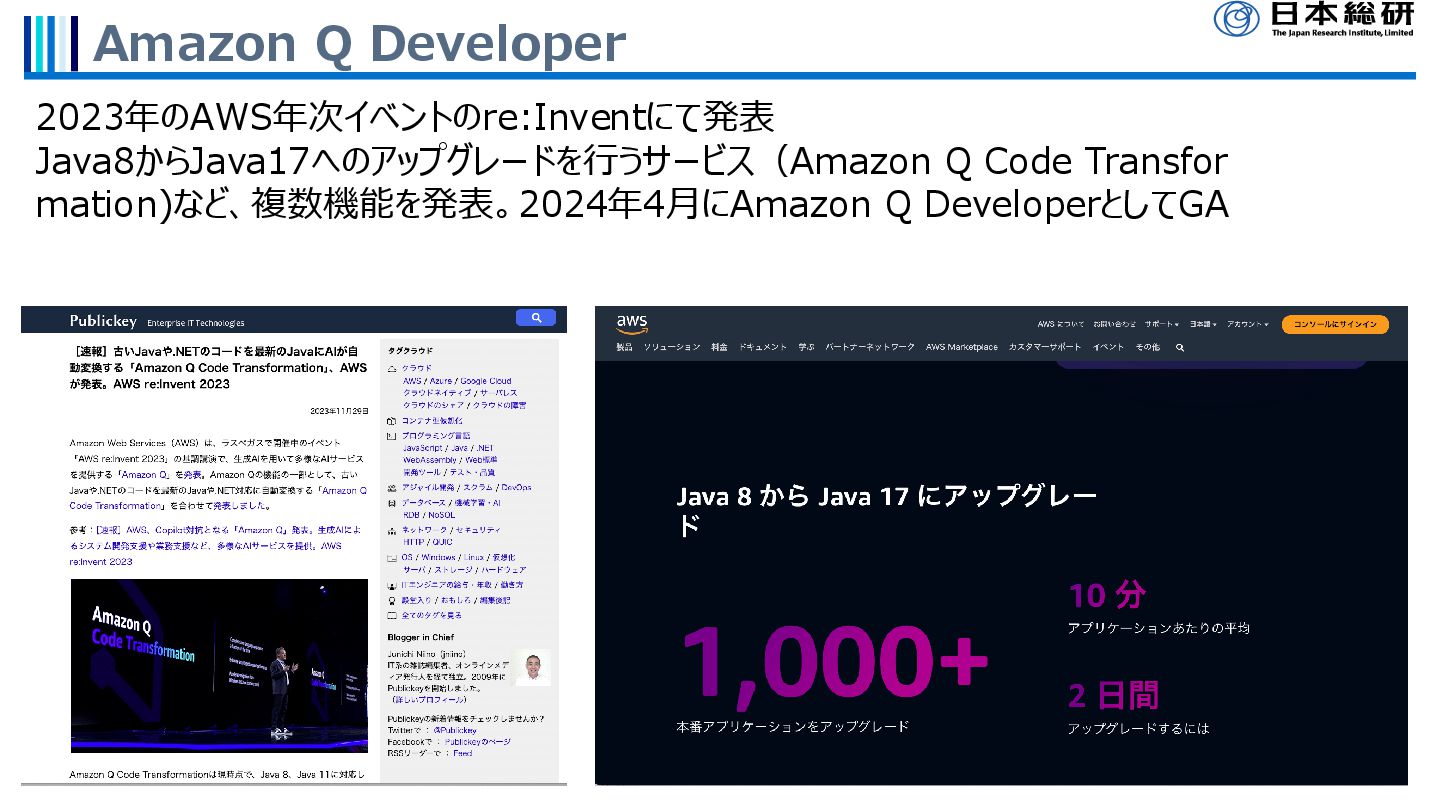Screen dimensions: 1440x810
Task: Click the AWS について link
Action: pyautogui.click(x=1060, y=324)
